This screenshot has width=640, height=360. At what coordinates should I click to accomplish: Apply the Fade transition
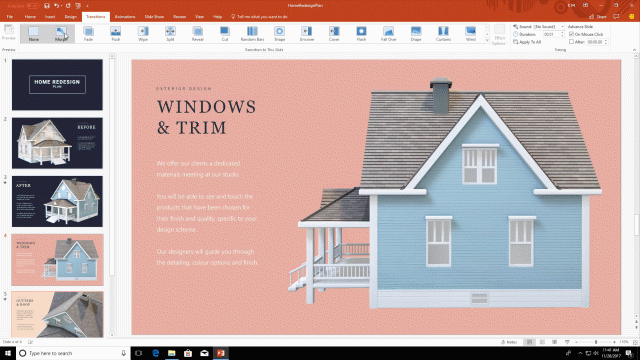tap(88, 33)
